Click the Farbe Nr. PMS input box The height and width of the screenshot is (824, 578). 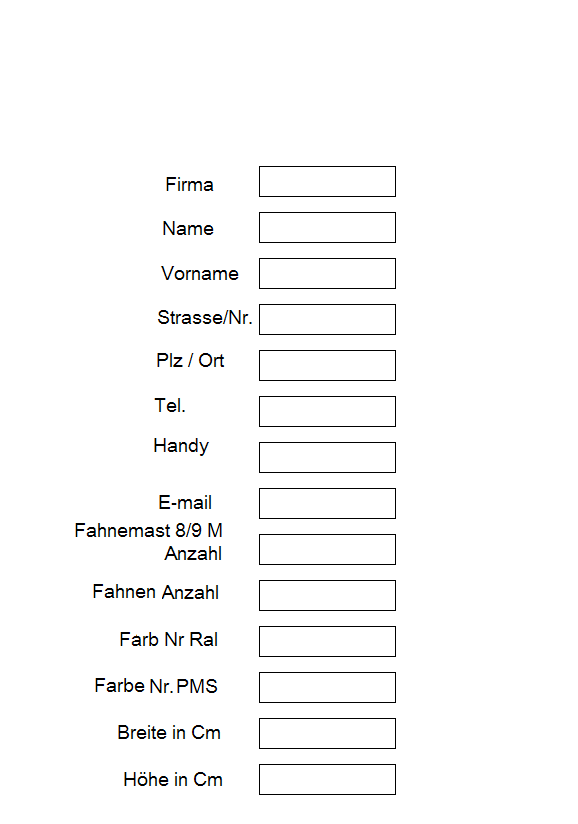[326, 687]
